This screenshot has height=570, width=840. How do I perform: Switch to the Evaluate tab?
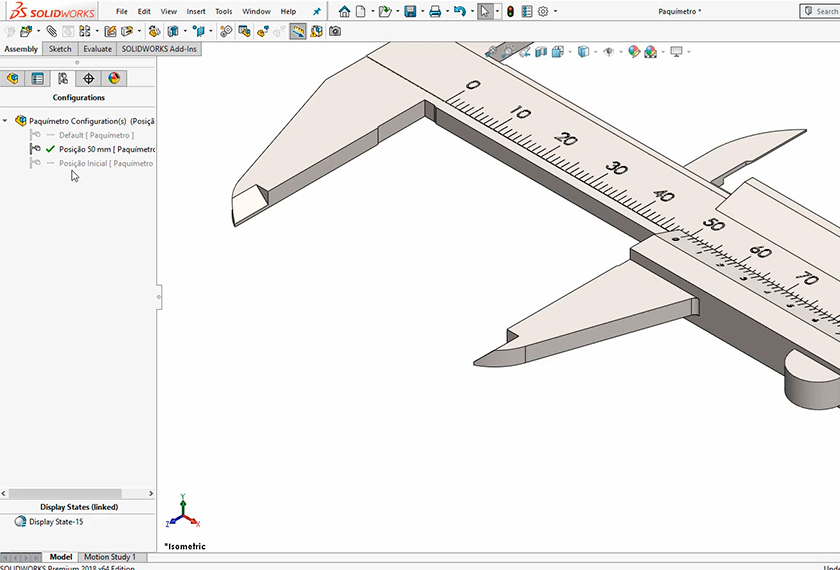(97, 49)
